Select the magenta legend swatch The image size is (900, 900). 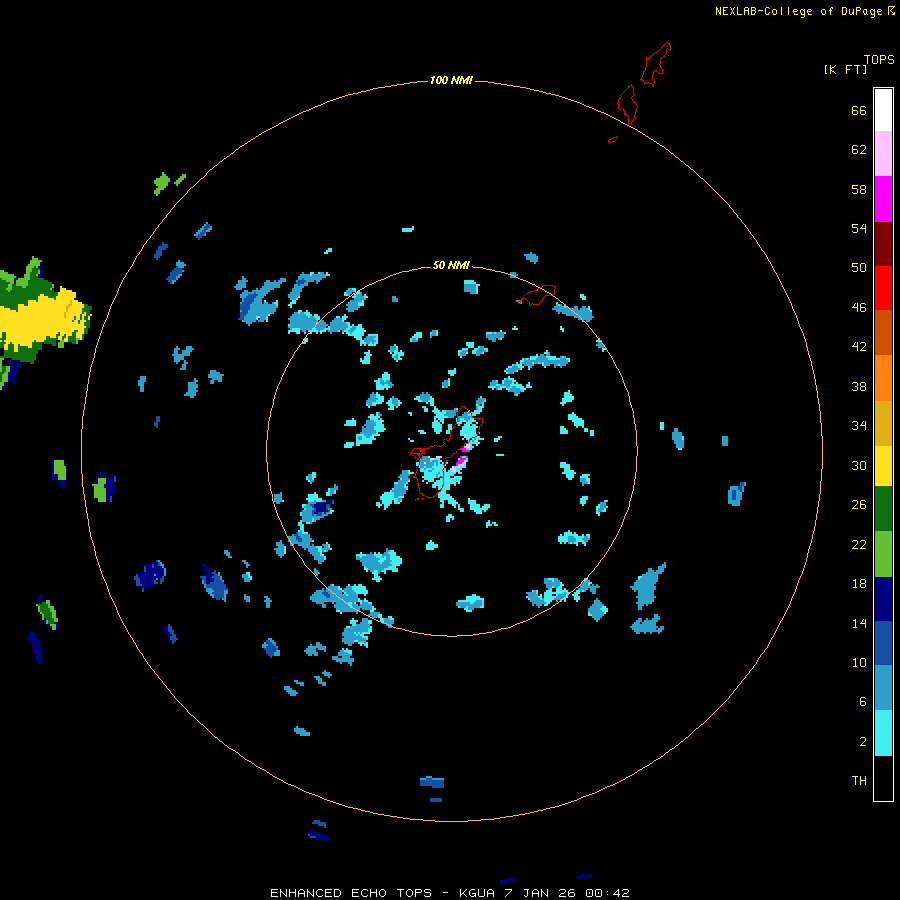pos(883,199)
